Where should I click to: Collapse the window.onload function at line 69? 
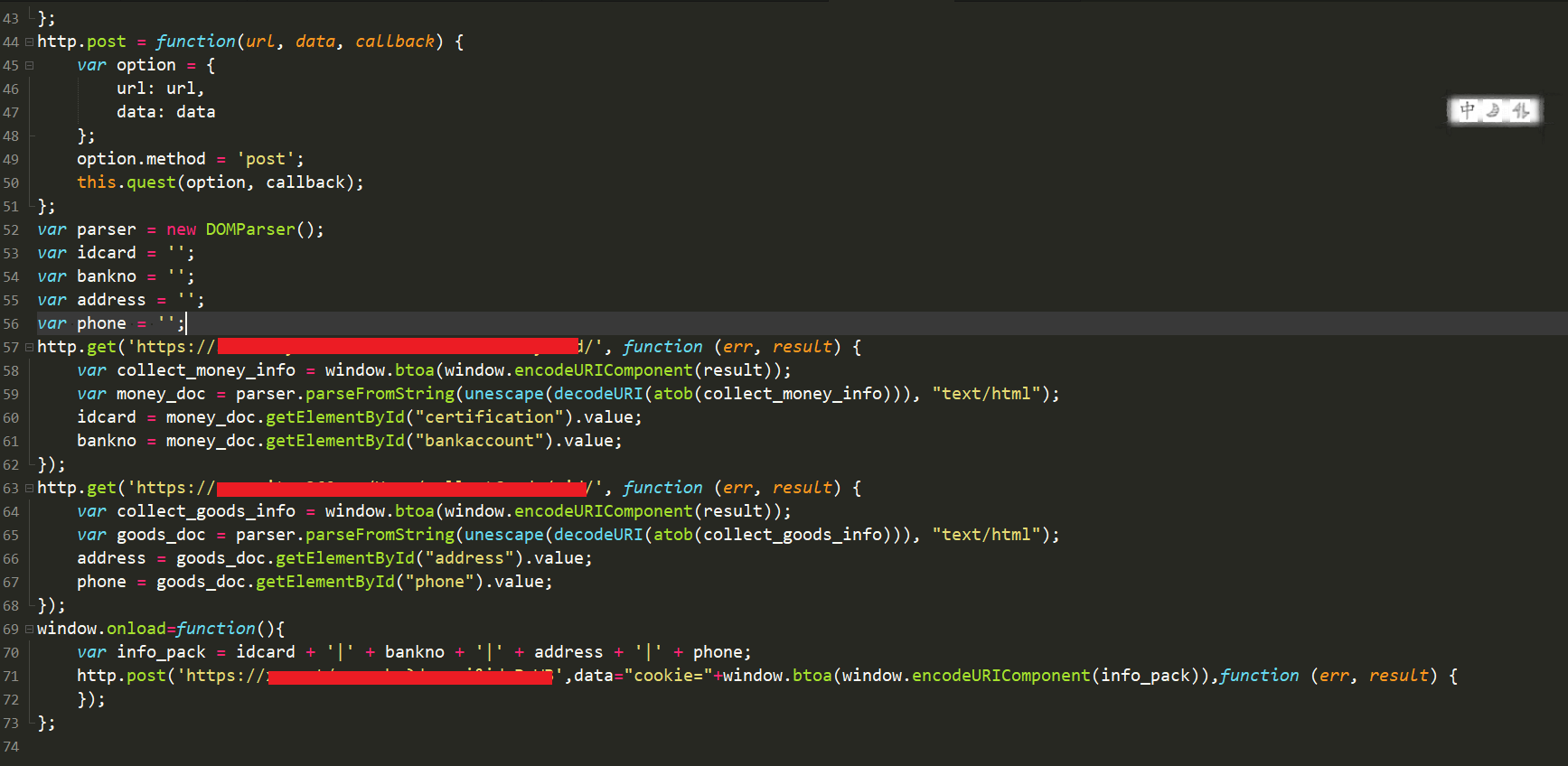click(x=29, y=629)
